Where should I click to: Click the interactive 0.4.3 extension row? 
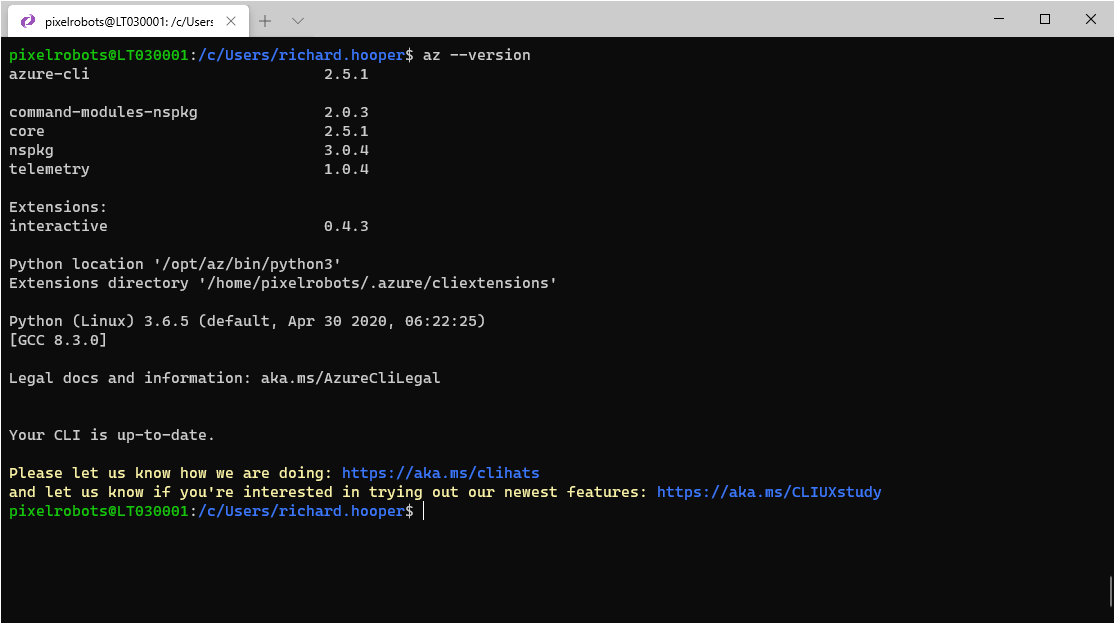(188, 226)
